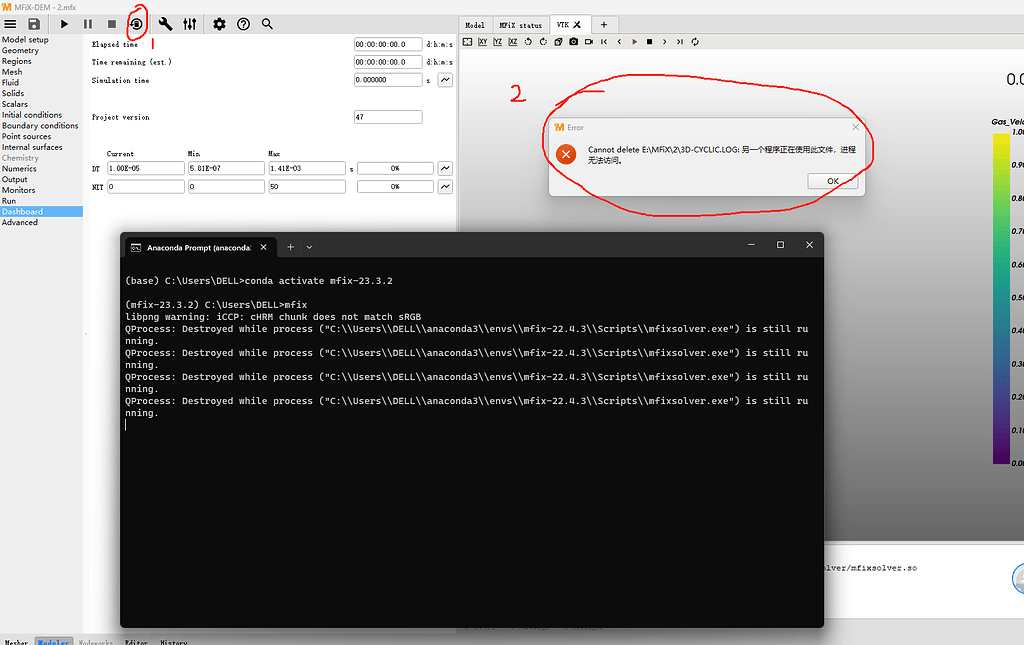Save the project with the floppy disk icon
The image size is (1024, 645).
(x=34, y=24)
